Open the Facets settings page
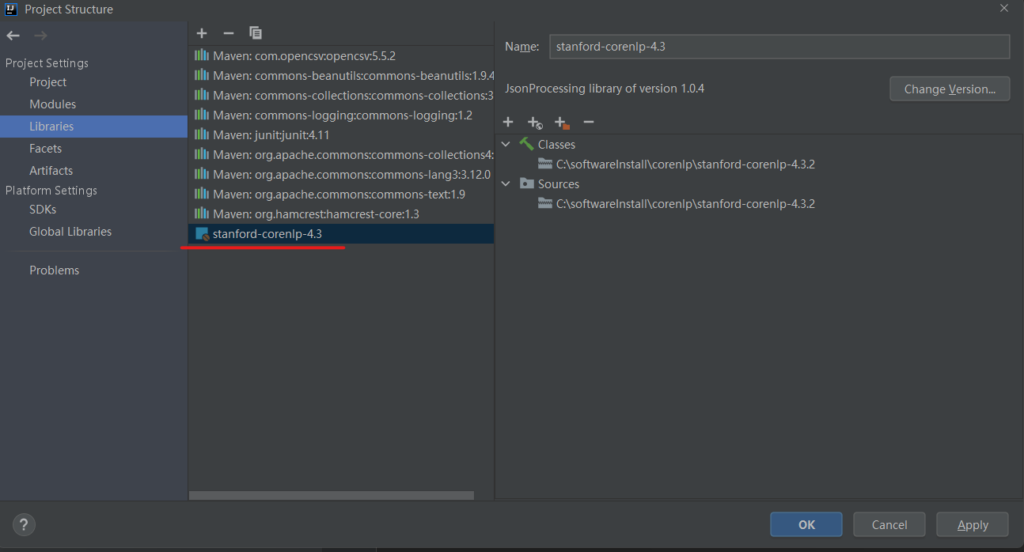 (x=45, y=149)
